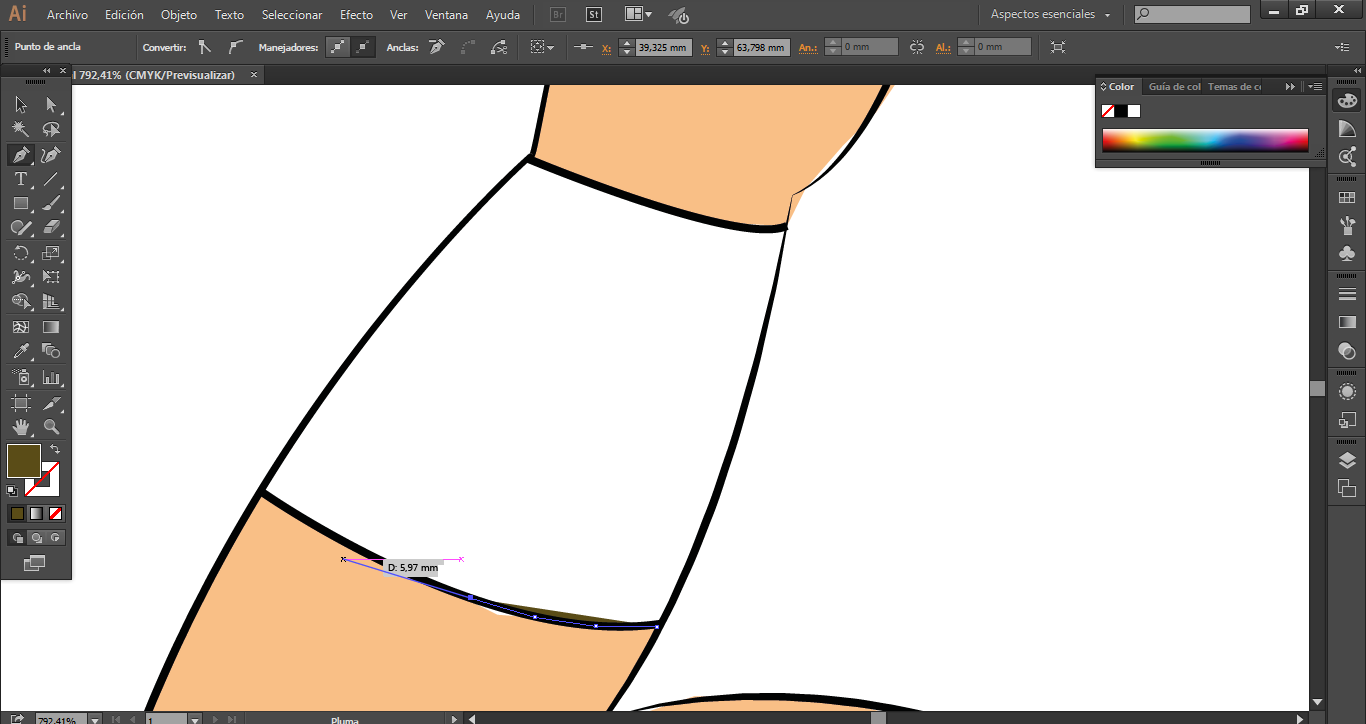Viewport: 1366px width, 724px height.
Task: Select the Magic Wand tool
Action: [x=20, y=129]
